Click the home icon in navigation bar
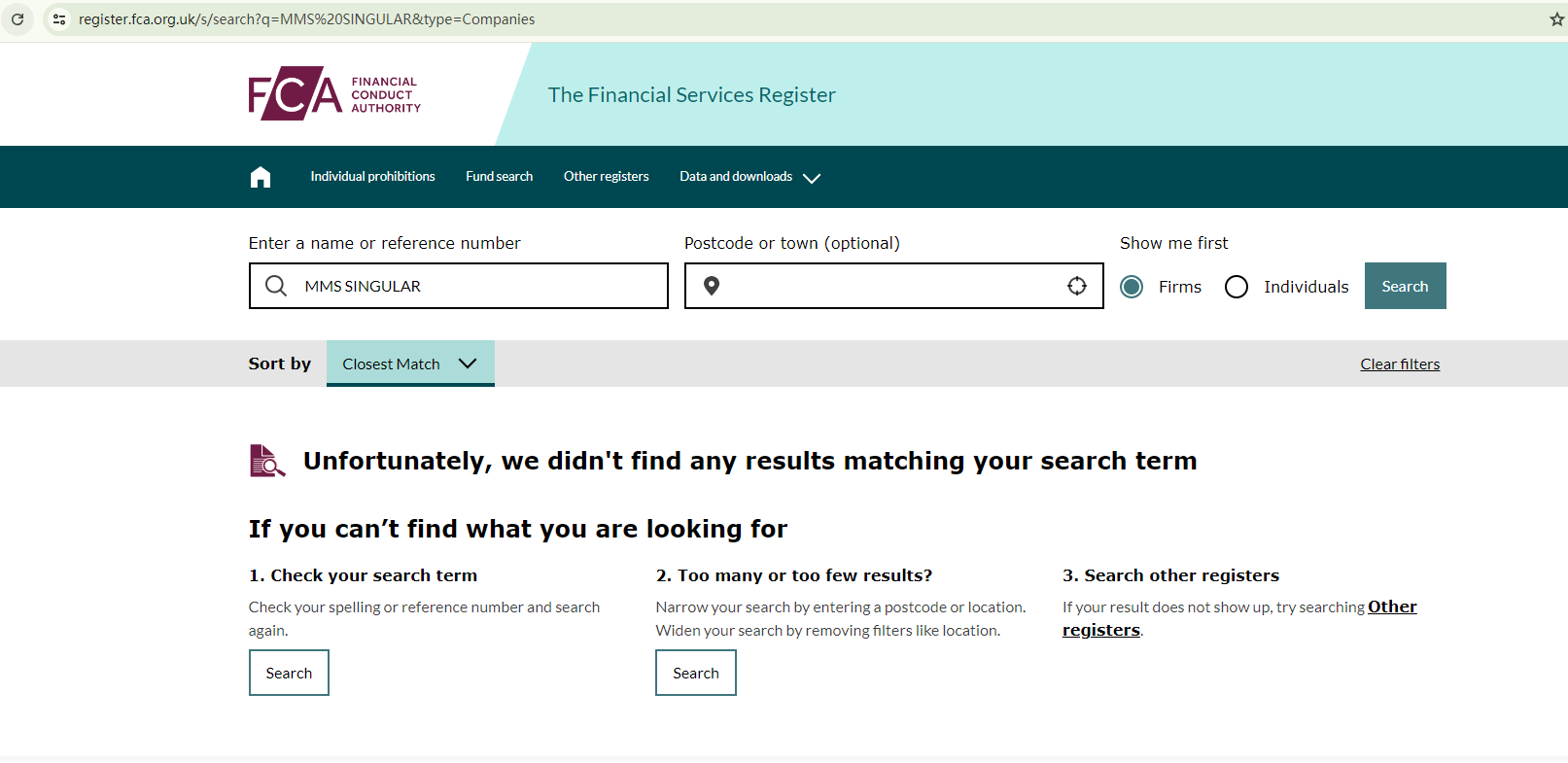This screenshot has width=1568, height=763. coord(261,177)
